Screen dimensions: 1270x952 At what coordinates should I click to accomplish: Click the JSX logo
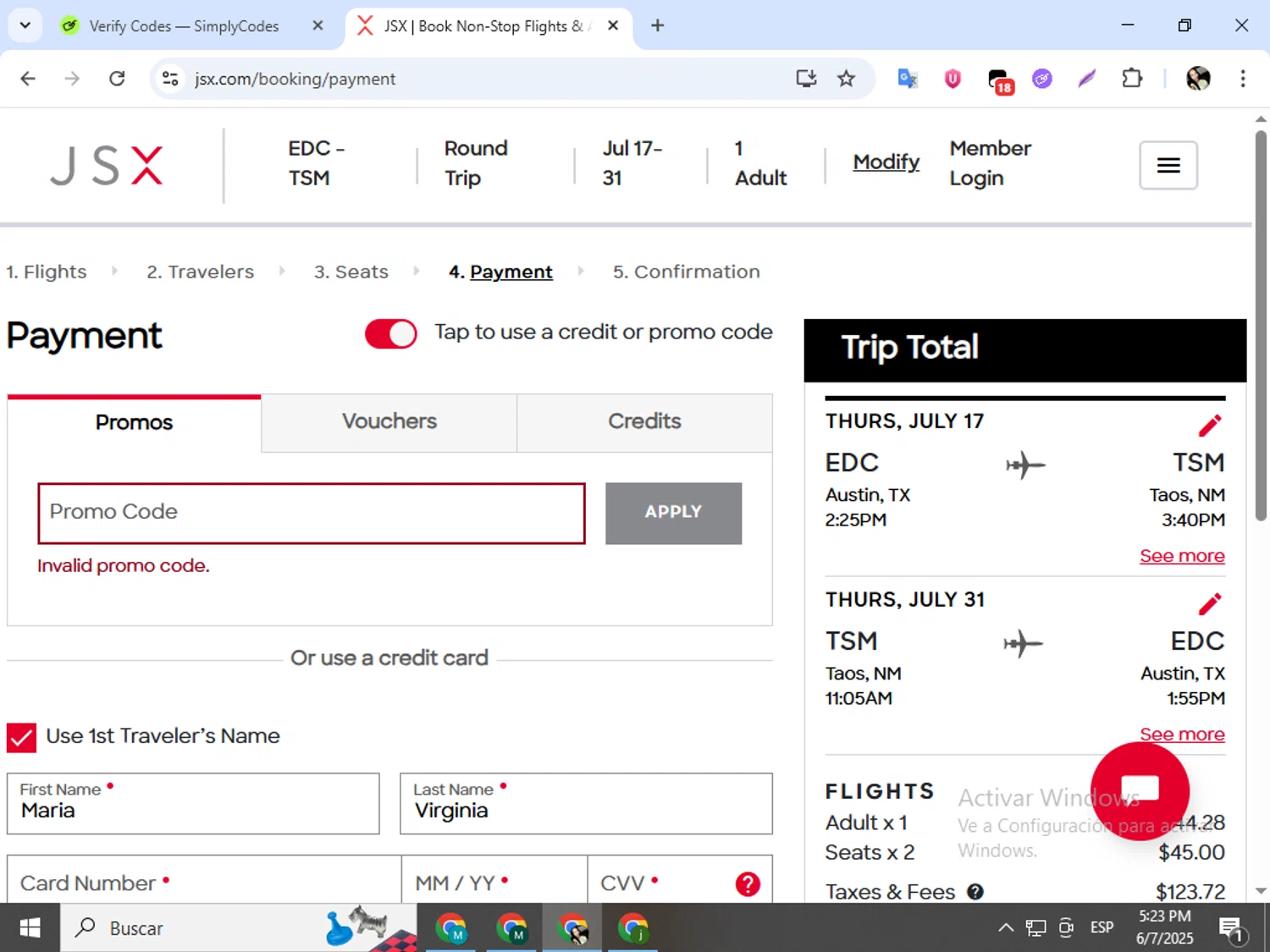coord(107,165)
